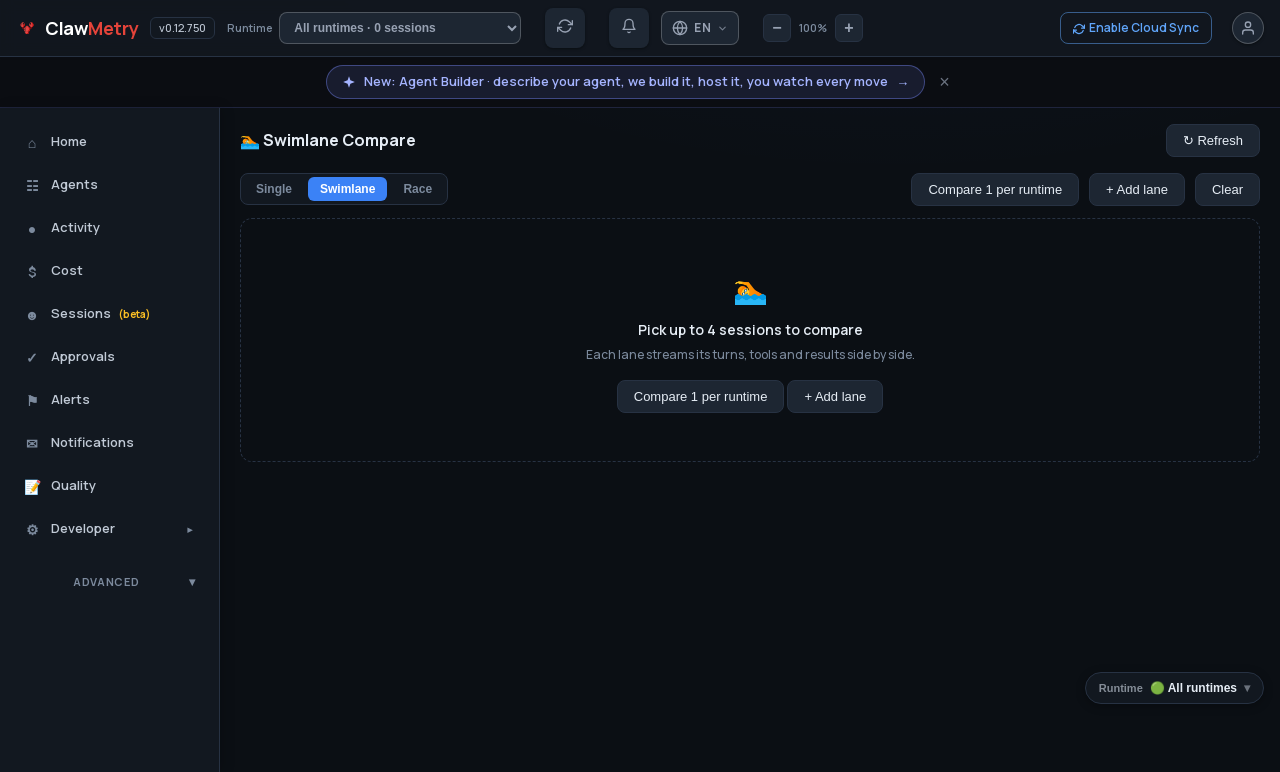Click empty-state Compare 1 per runtime button
Screen dimensions: 1280x772
click(700, 397)
